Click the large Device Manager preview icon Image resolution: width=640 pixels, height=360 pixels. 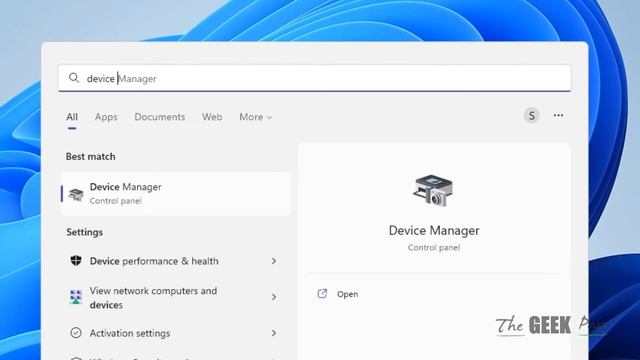pos(433,190)
